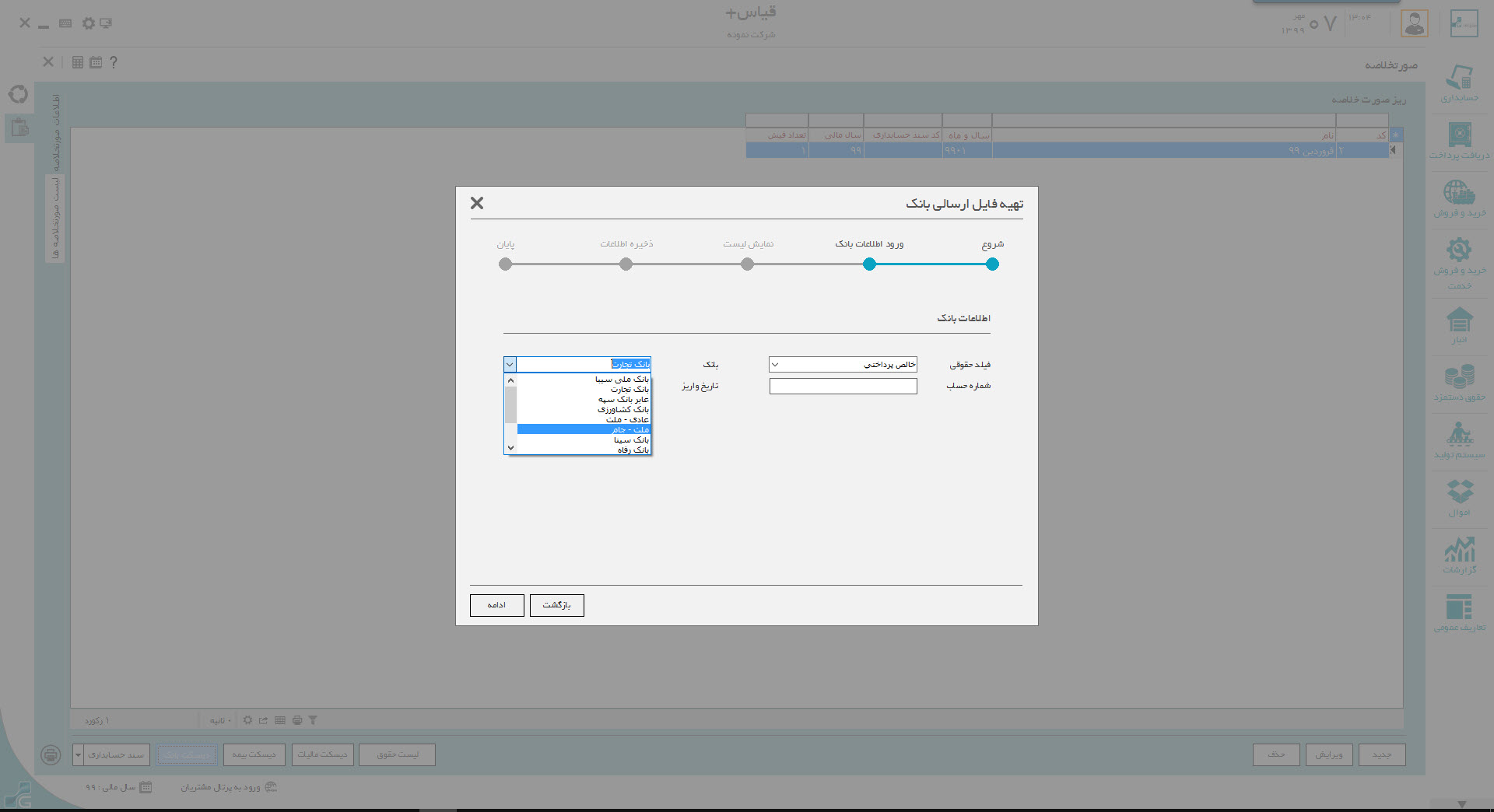The height and width of the screenshot is (812, 1494).
Task: Open the حسابداری (Accounting) module icon
Action: pyautogui.click(x=1459, y=78)
